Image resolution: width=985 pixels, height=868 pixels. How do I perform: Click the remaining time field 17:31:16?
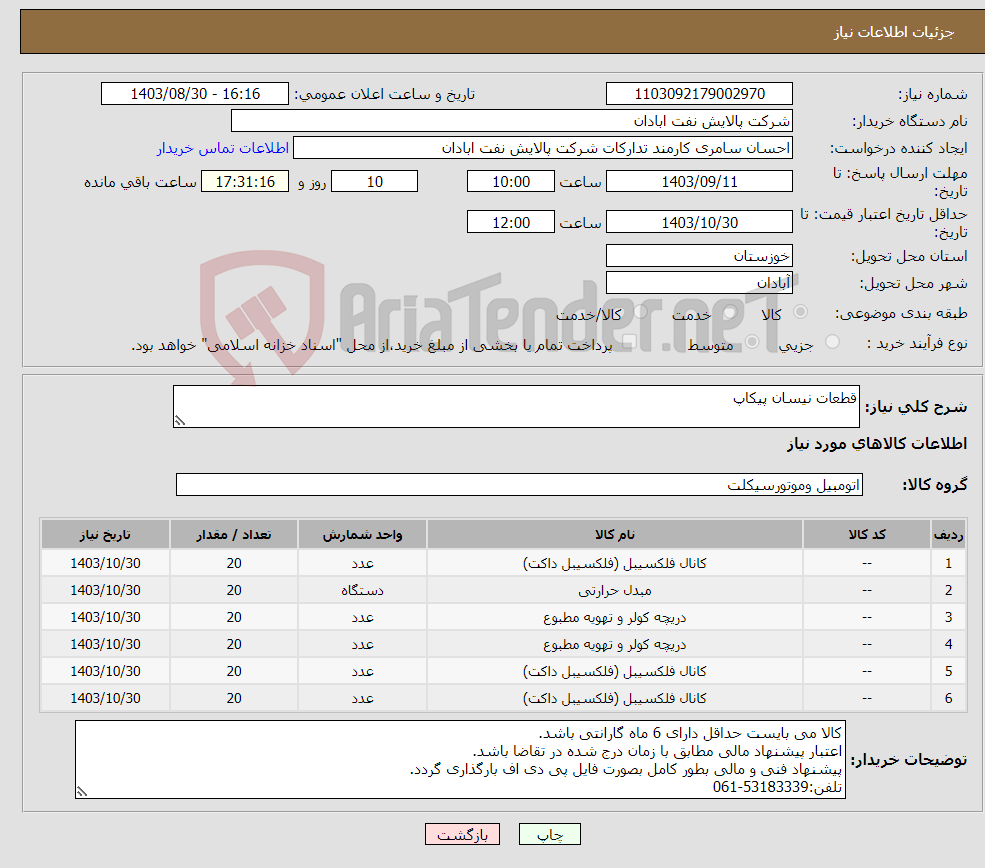(x=245, y=182)
